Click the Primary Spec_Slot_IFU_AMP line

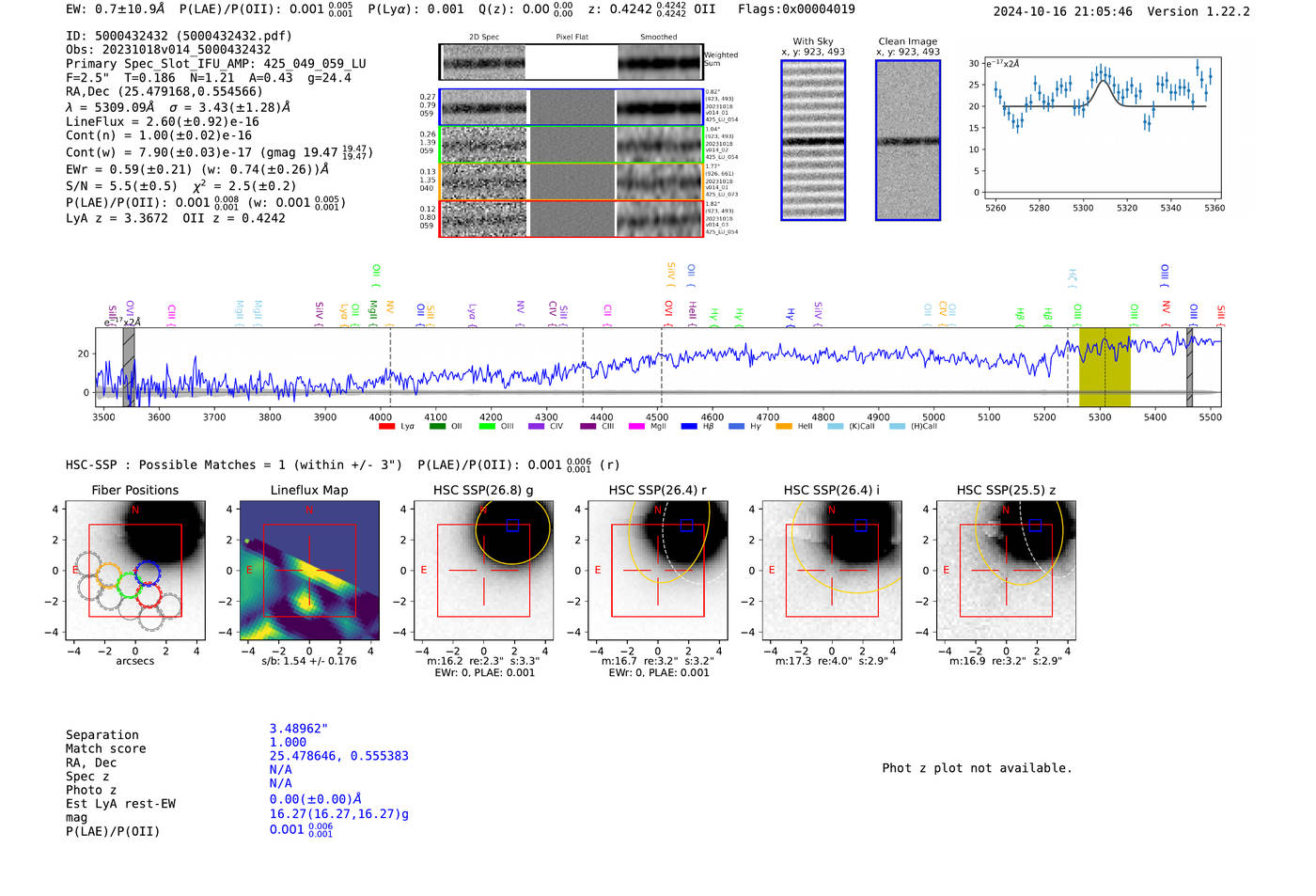(x=216, y=64)
